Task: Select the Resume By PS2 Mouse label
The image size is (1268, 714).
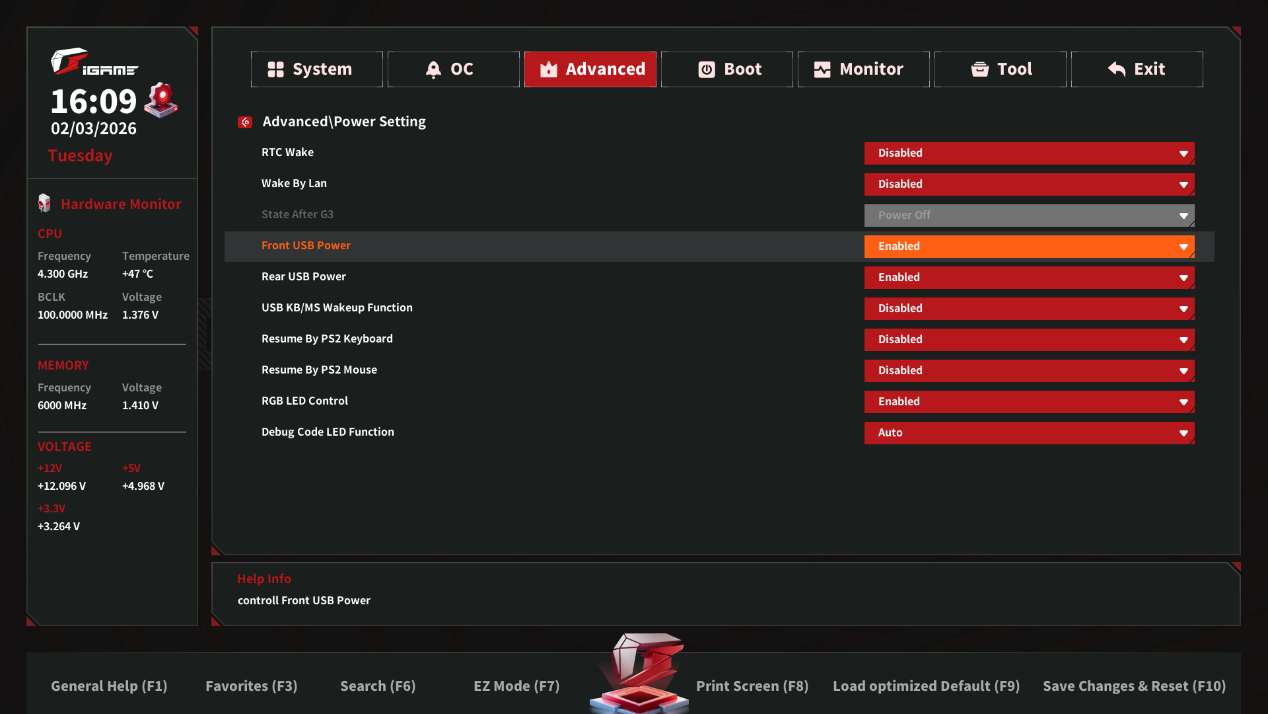Action: pos(319,369)
